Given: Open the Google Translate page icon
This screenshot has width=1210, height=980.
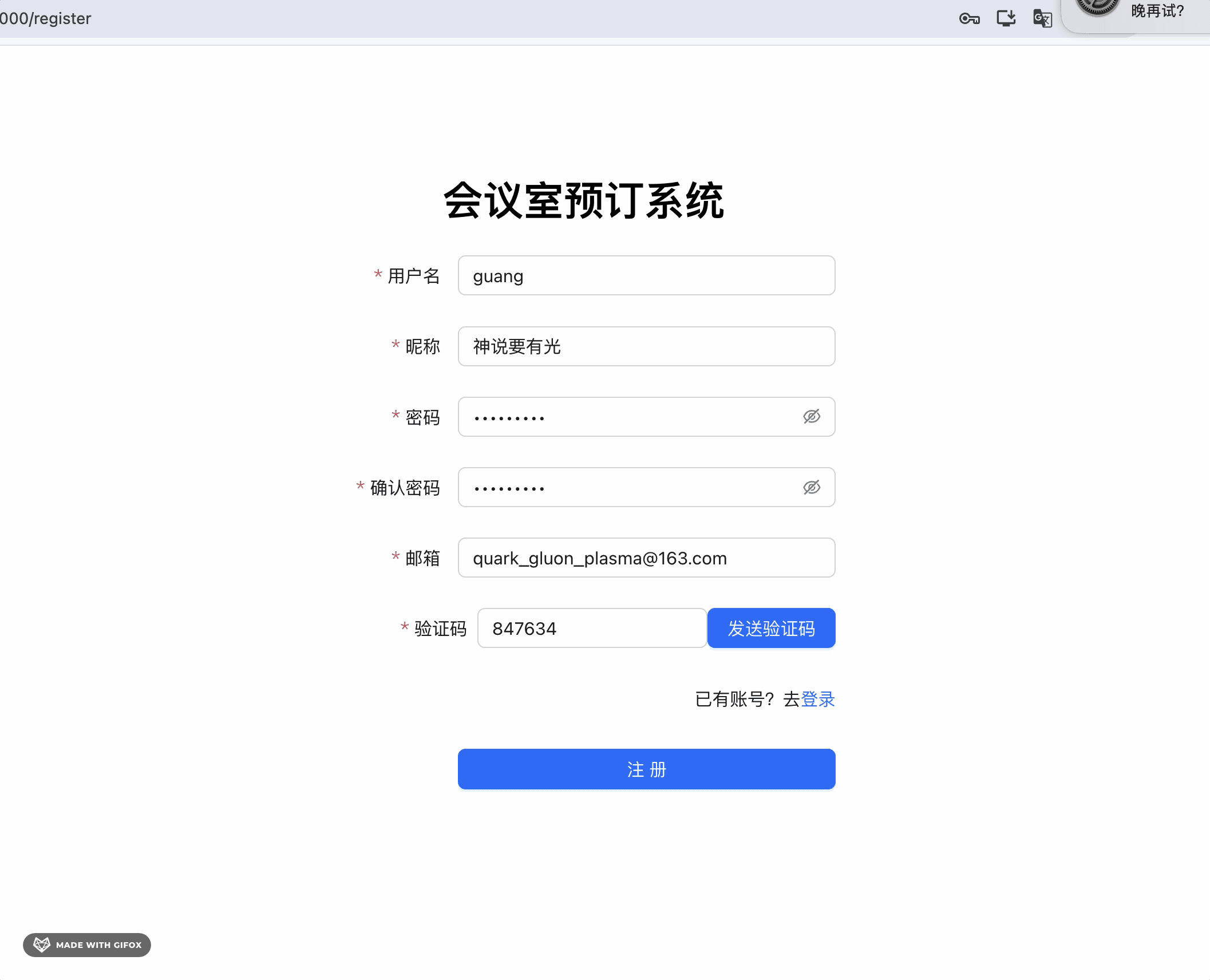Looking at the screenshot, I should (x=1042, y=18).
